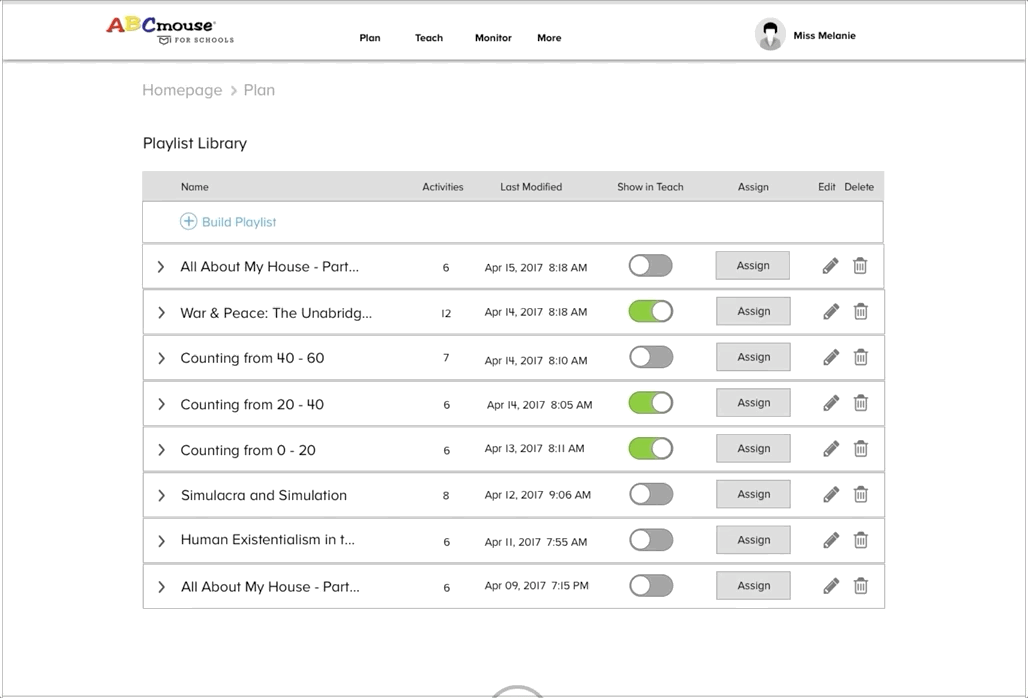1028x698 pixels.
Task: Edit the Apr 15 All About My House playlist
Action: [830, 265]
